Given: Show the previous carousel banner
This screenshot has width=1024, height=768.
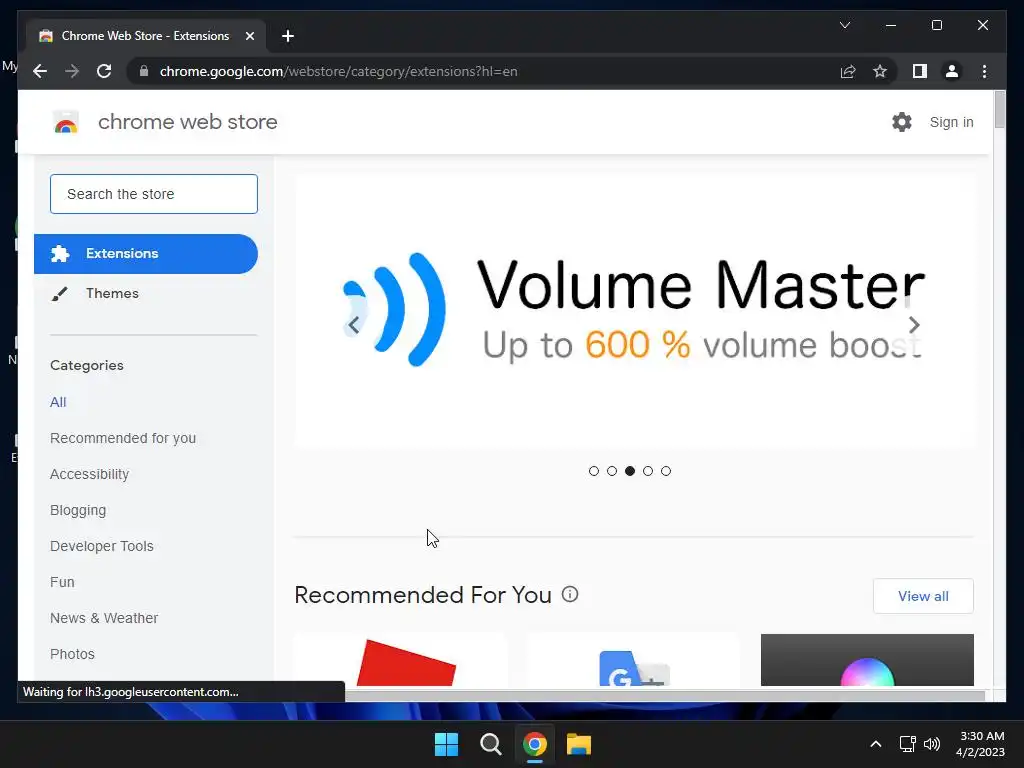Looking at the screenshot, I should [x=353, y=325].
